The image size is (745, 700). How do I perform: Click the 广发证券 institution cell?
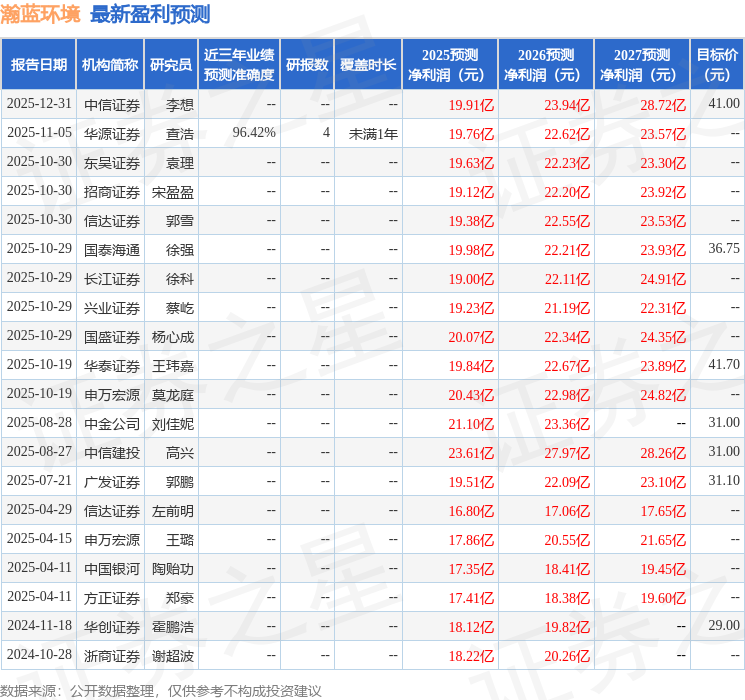112,482
